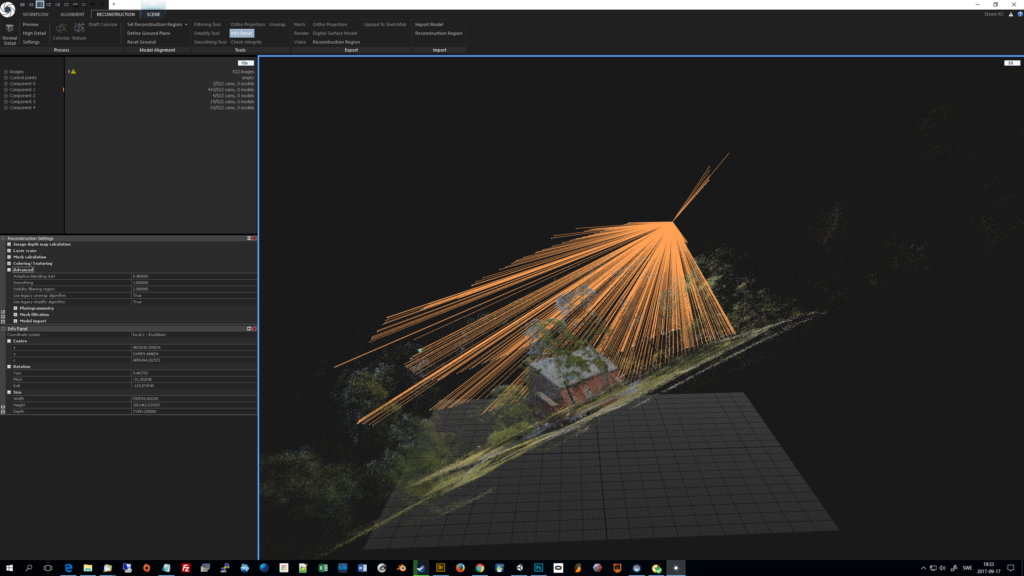Expand the Component 1 tree node

tap(5, 90)
